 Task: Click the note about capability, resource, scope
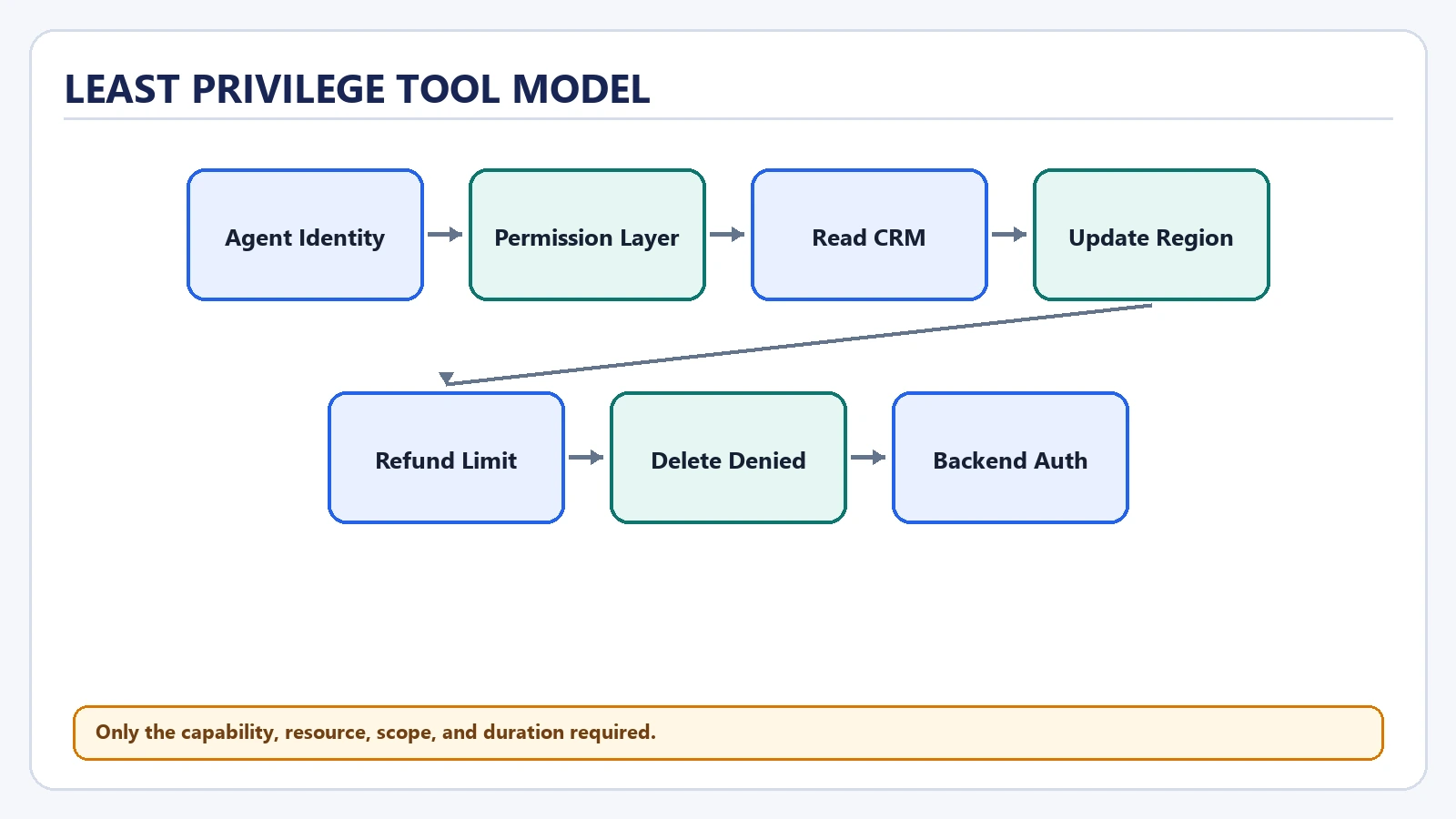pyautogui.click(x=728, y=733)
